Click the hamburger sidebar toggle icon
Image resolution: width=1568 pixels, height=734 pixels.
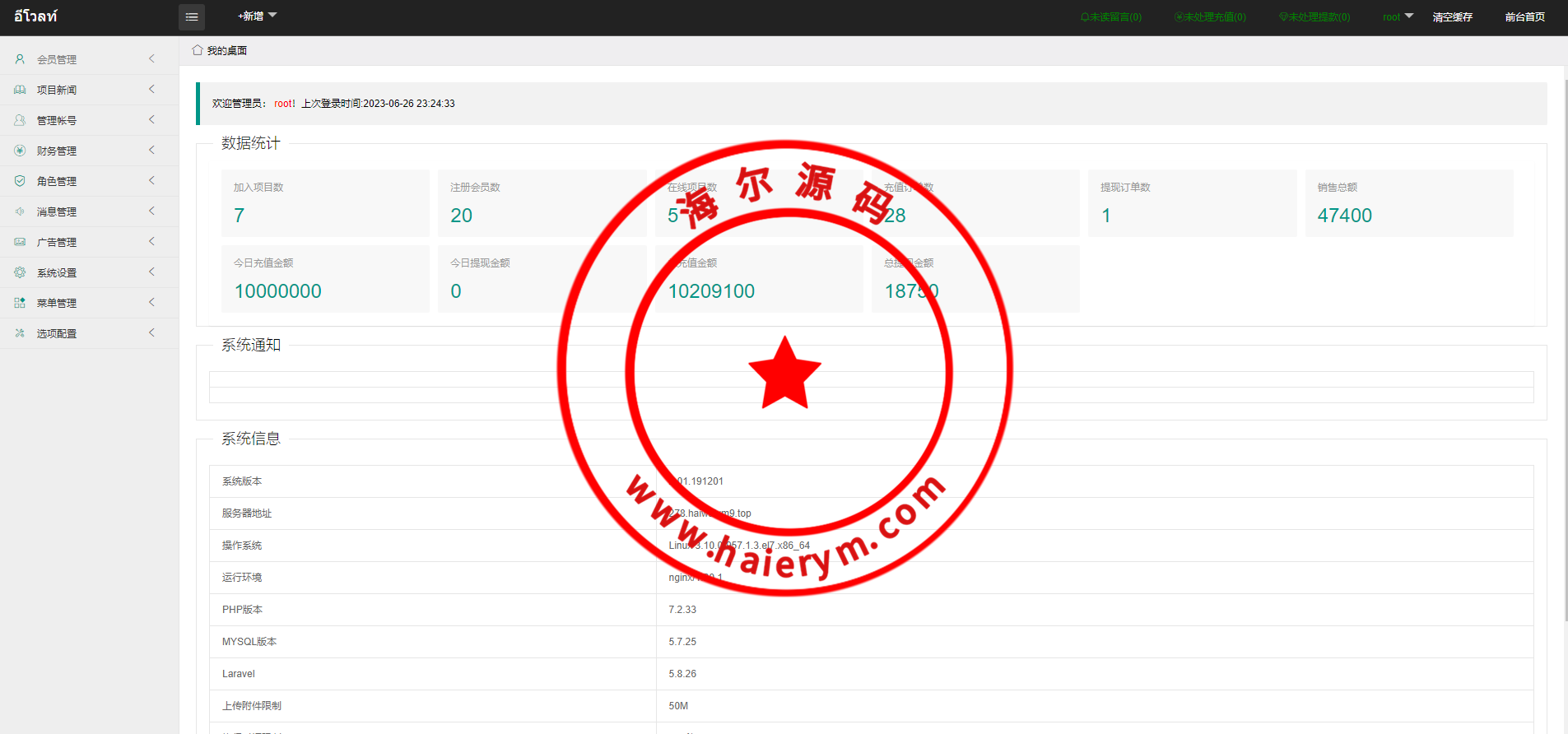(192, 17)
